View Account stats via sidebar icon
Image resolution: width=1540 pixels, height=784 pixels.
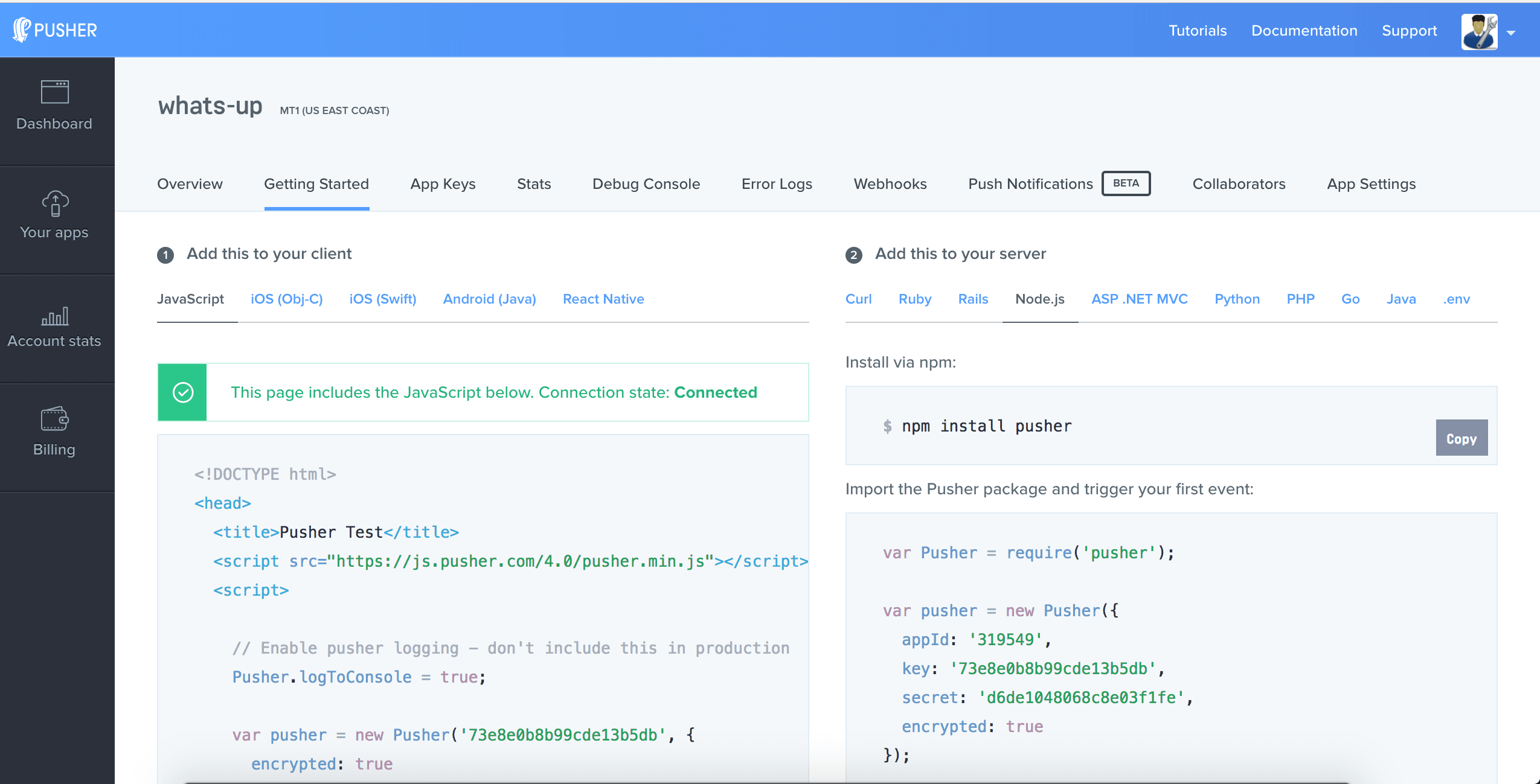pos(54,326)
